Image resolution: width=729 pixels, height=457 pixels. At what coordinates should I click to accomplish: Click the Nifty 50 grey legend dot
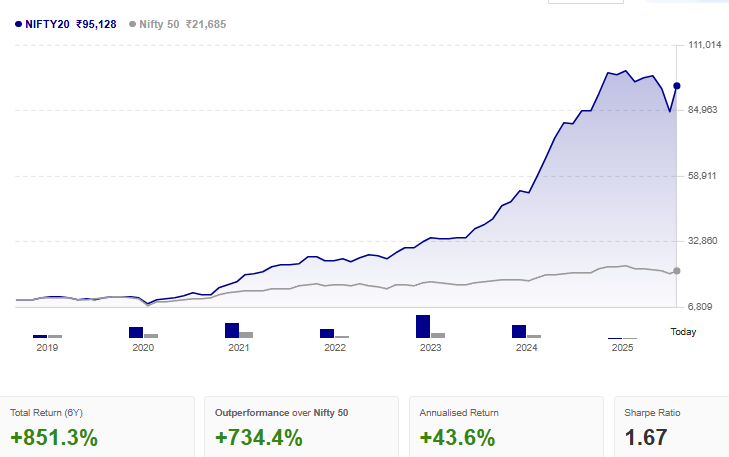click(133, 24)
